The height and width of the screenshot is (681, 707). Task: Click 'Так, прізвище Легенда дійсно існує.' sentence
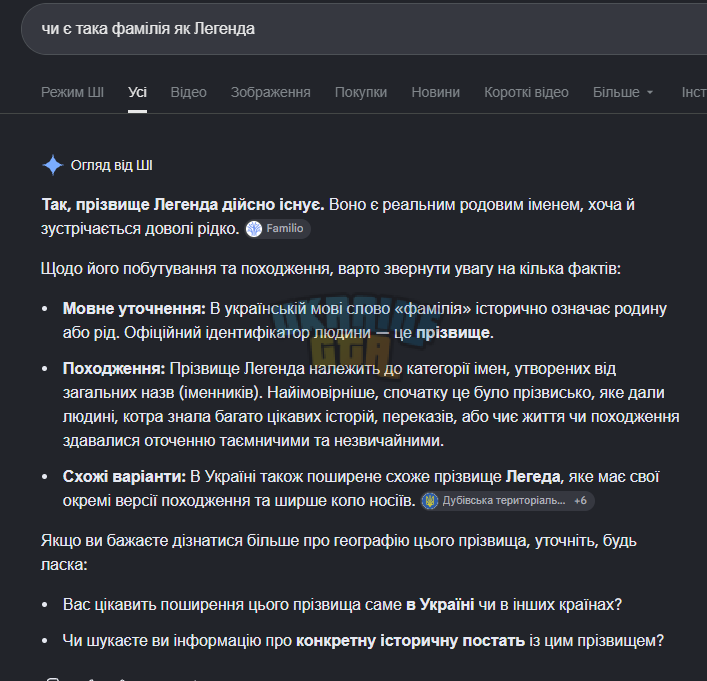183,205
